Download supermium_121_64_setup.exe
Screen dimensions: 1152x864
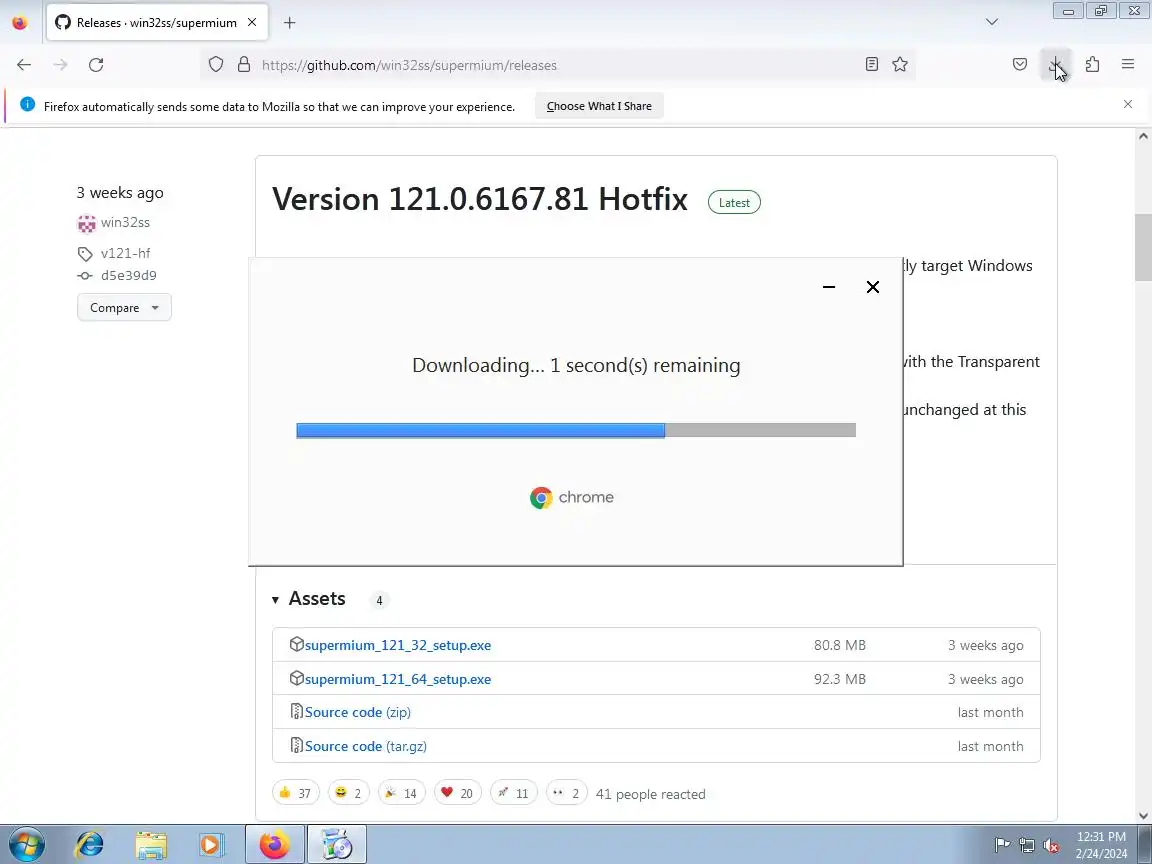click(397, 679)
